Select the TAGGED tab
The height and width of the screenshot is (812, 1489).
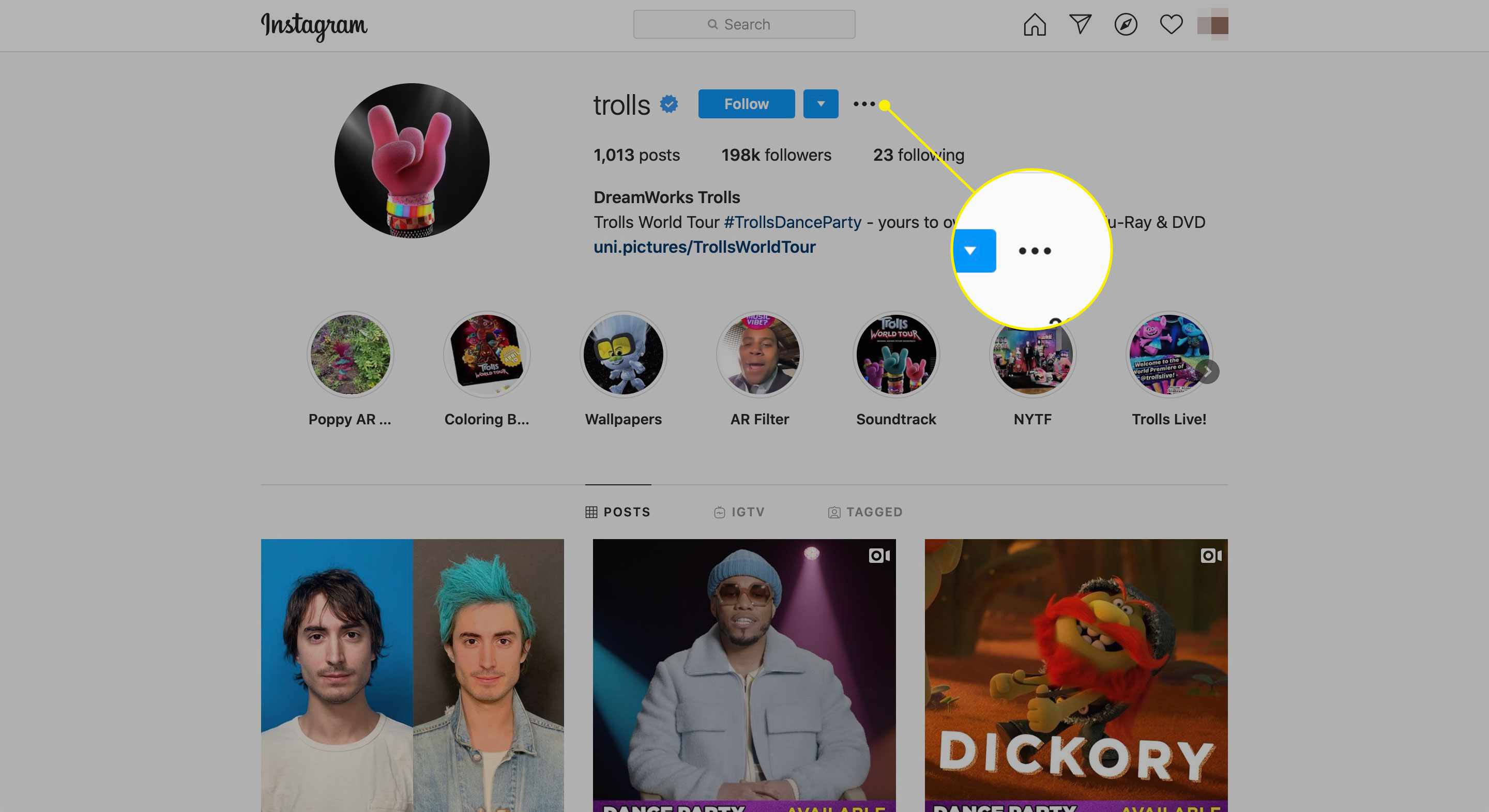pyautogui.click(x=865, y=511)
